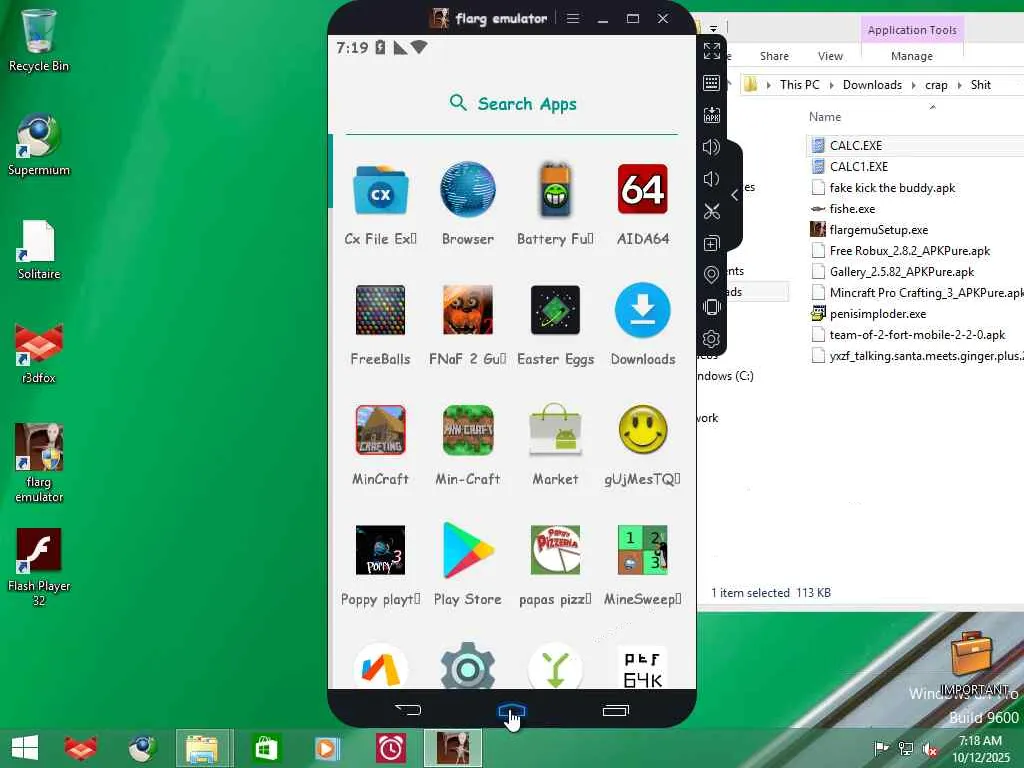Open the yellow smiley face app
The image size is (1024, 768).
643,430
